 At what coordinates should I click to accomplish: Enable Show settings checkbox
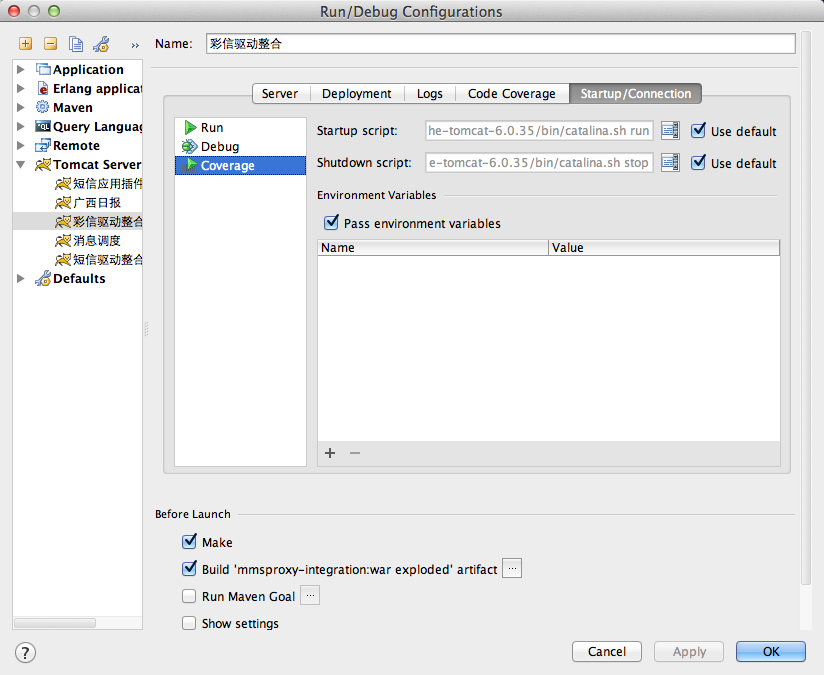coord(189,623)
